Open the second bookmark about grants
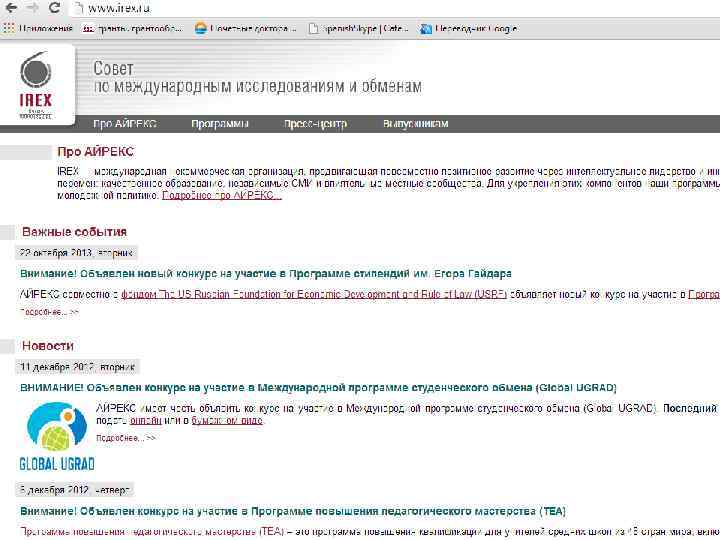 coord(133,28)
